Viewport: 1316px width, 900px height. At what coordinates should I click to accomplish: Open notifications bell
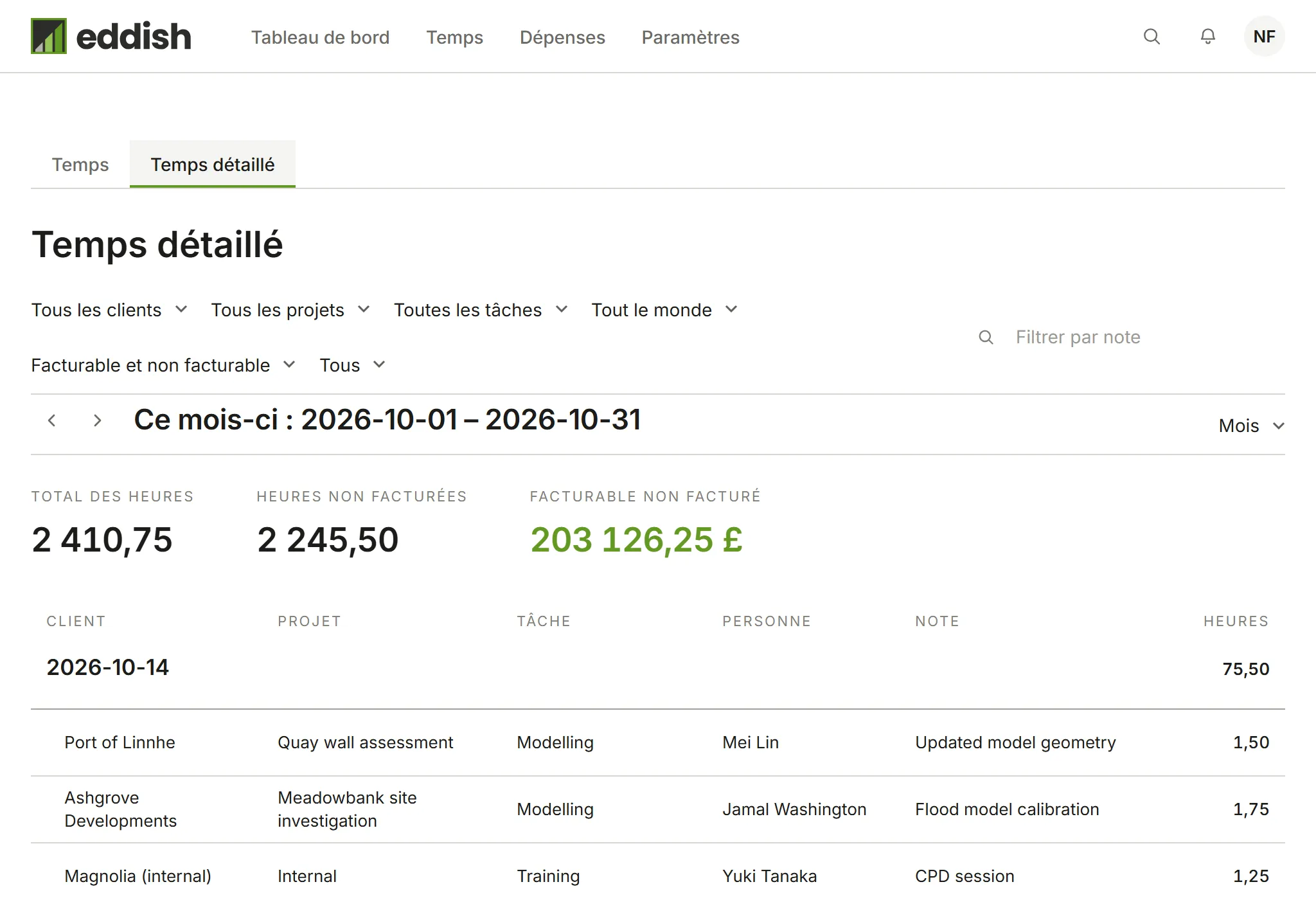[x=1208, y=37]
